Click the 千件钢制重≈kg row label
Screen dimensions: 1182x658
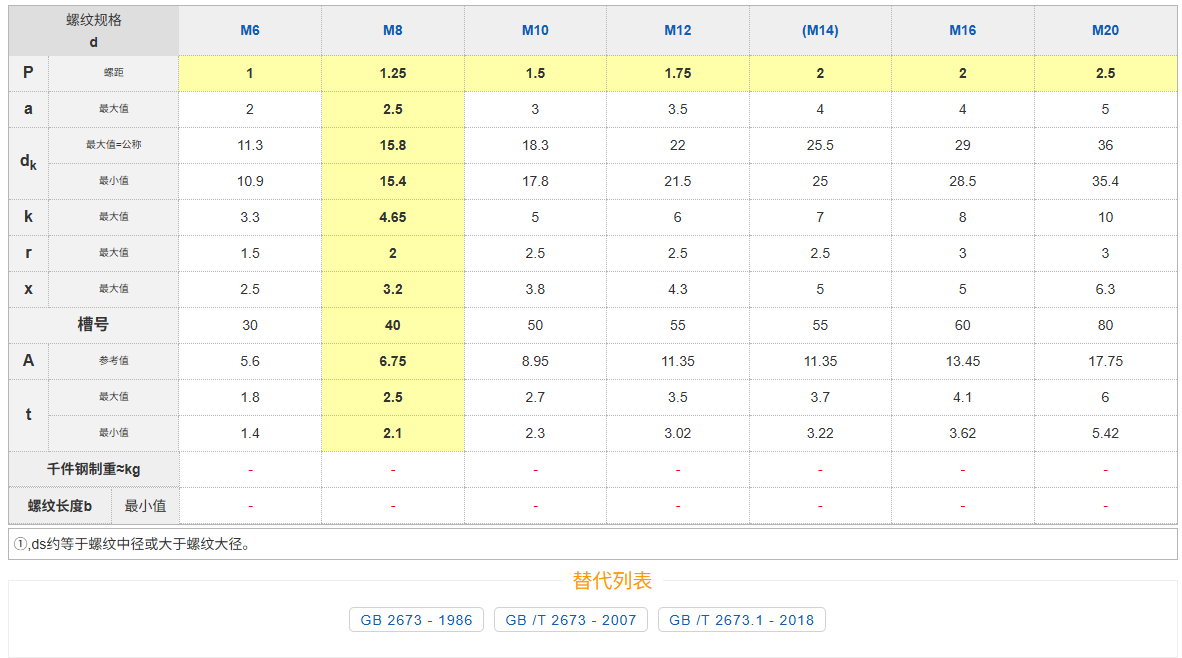(x=94, y=469)
